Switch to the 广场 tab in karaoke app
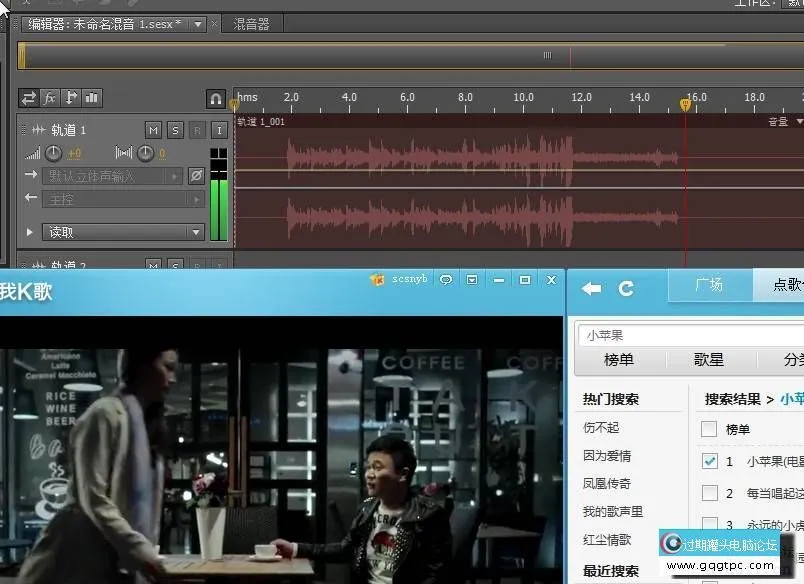The height and width of the screenshot is (584, 804). [x=708, y=285]
